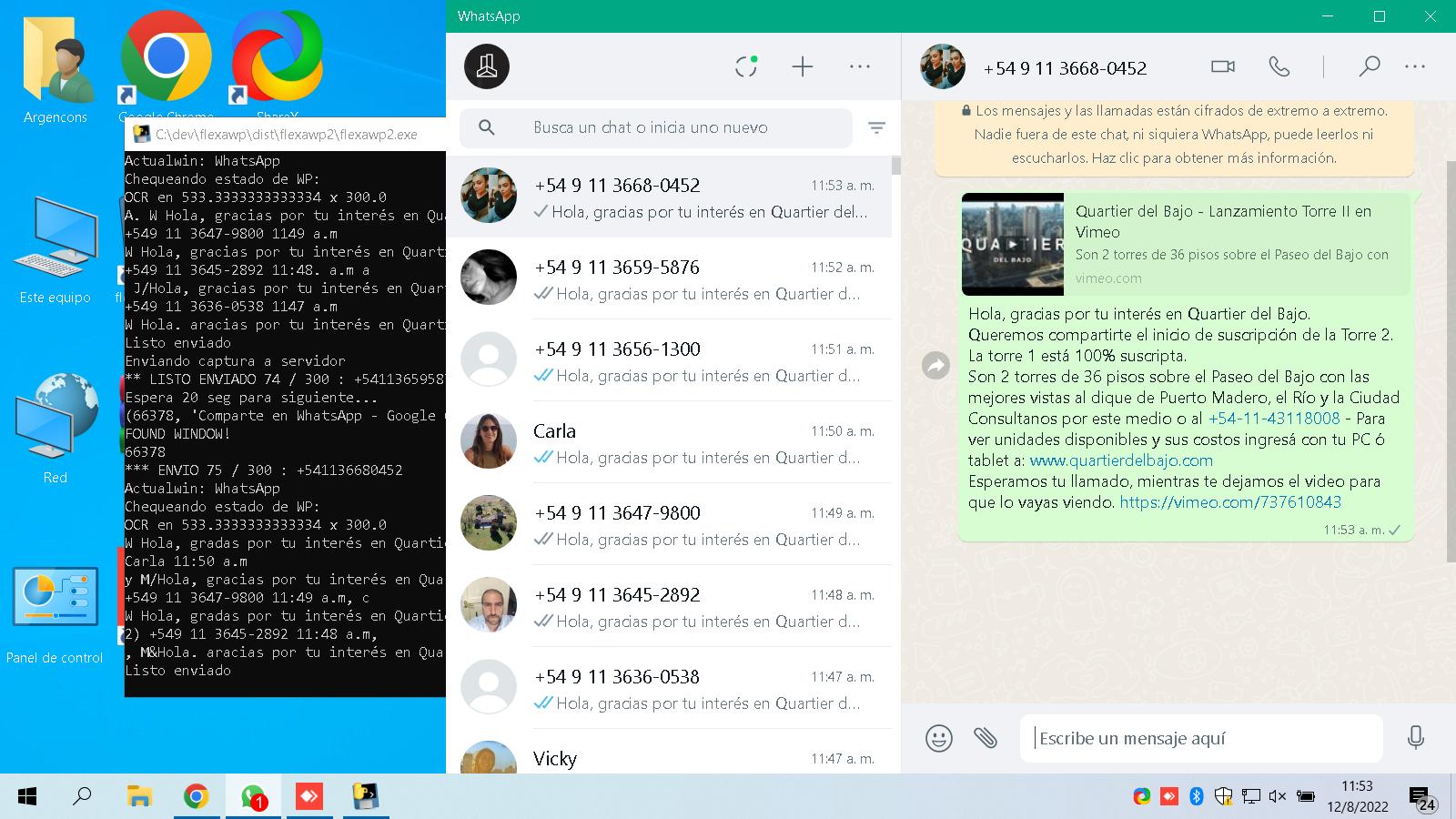The image size is (1456, 819).
Task: Open Bluetooth tray icon
Action: click(1197, 797)
